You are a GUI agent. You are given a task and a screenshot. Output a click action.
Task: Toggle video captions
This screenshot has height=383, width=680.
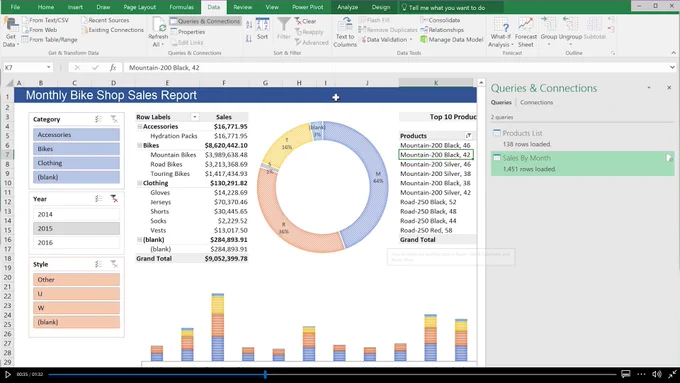(626, 374)
